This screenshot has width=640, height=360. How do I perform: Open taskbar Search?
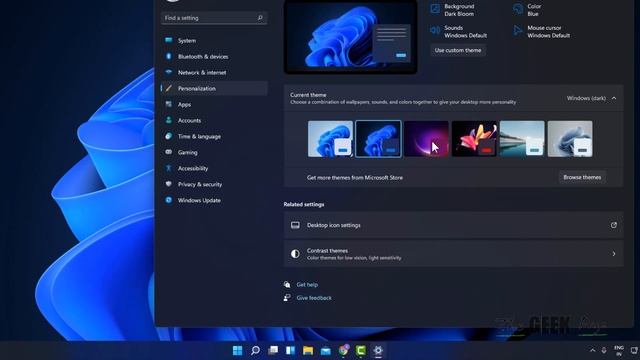pos(256,350)
